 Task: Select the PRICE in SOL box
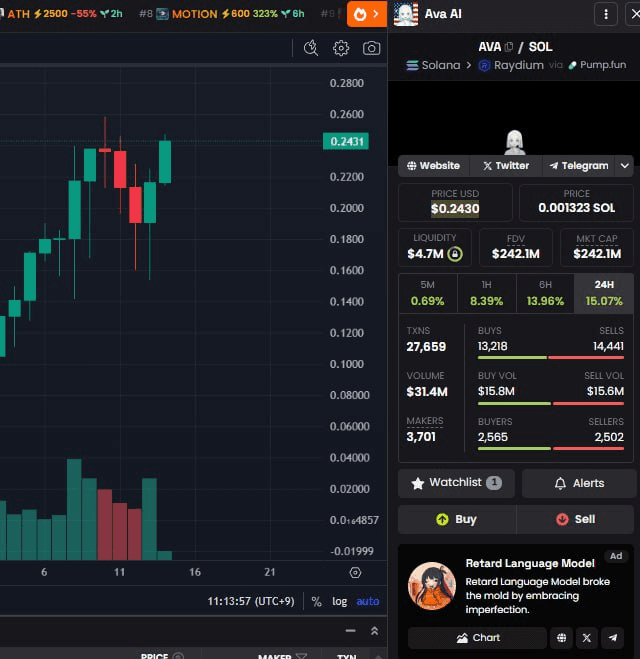pyautogui.click(x=576, y=202)
